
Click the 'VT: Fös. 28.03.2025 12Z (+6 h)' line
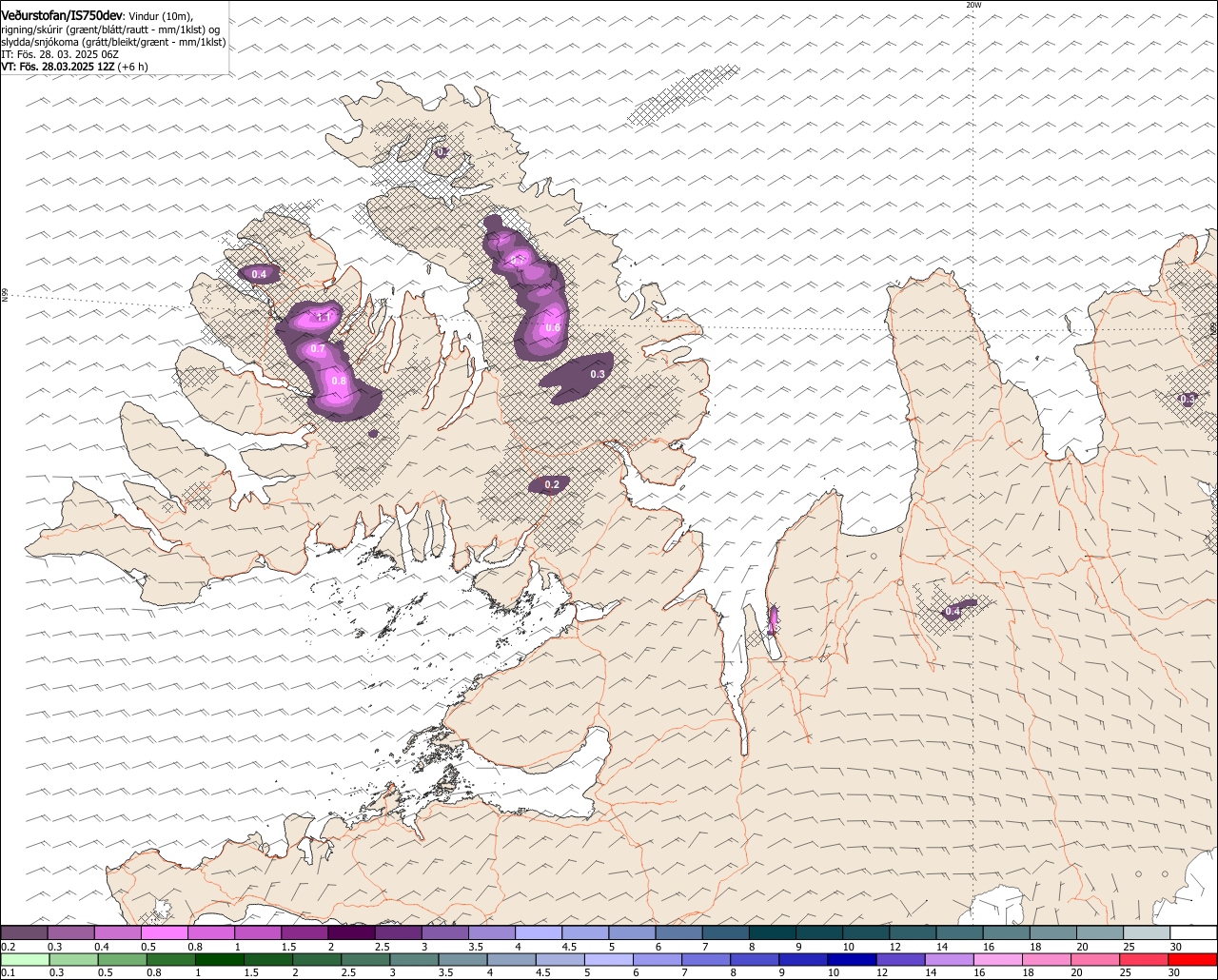tap(74, 67)
